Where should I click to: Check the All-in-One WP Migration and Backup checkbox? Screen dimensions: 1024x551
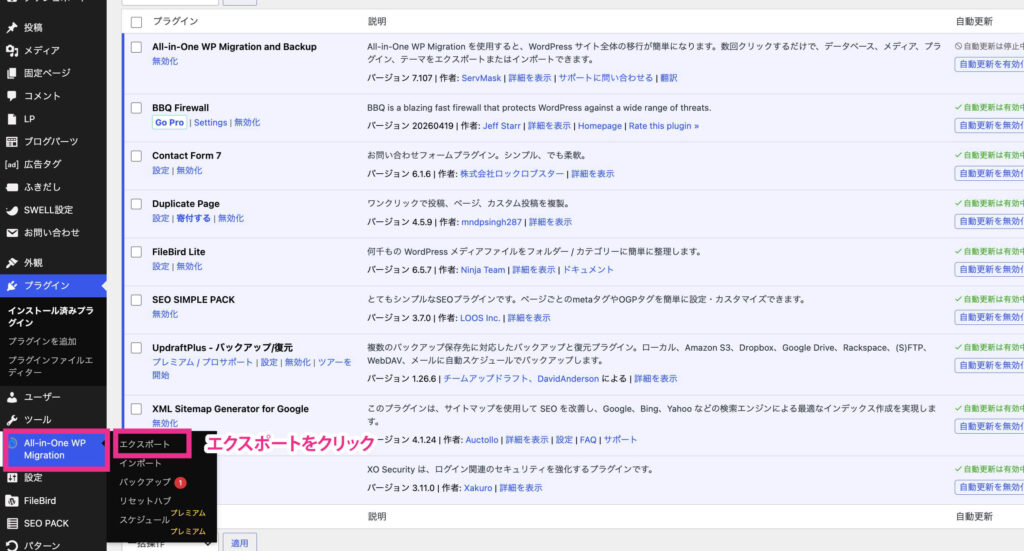[136, 47]
